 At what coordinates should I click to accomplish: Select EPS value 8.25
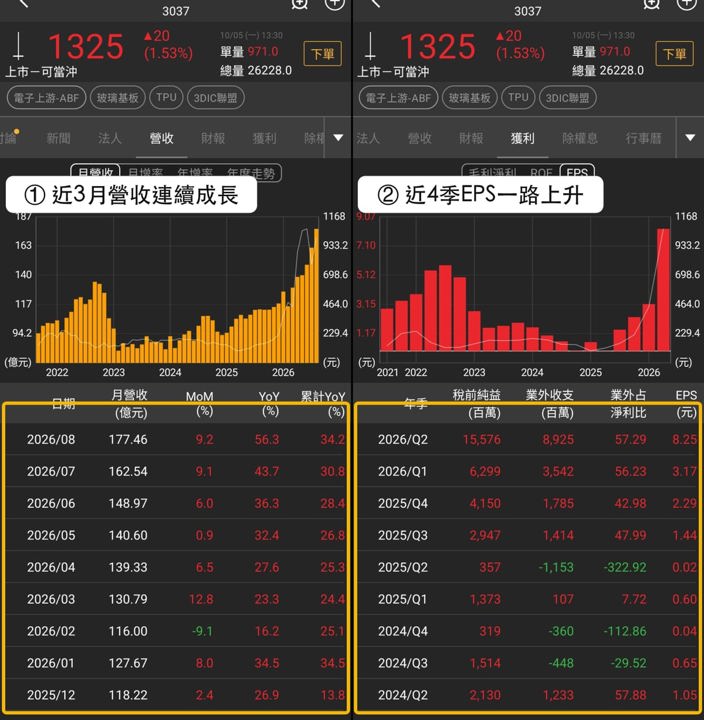(684, 439)
